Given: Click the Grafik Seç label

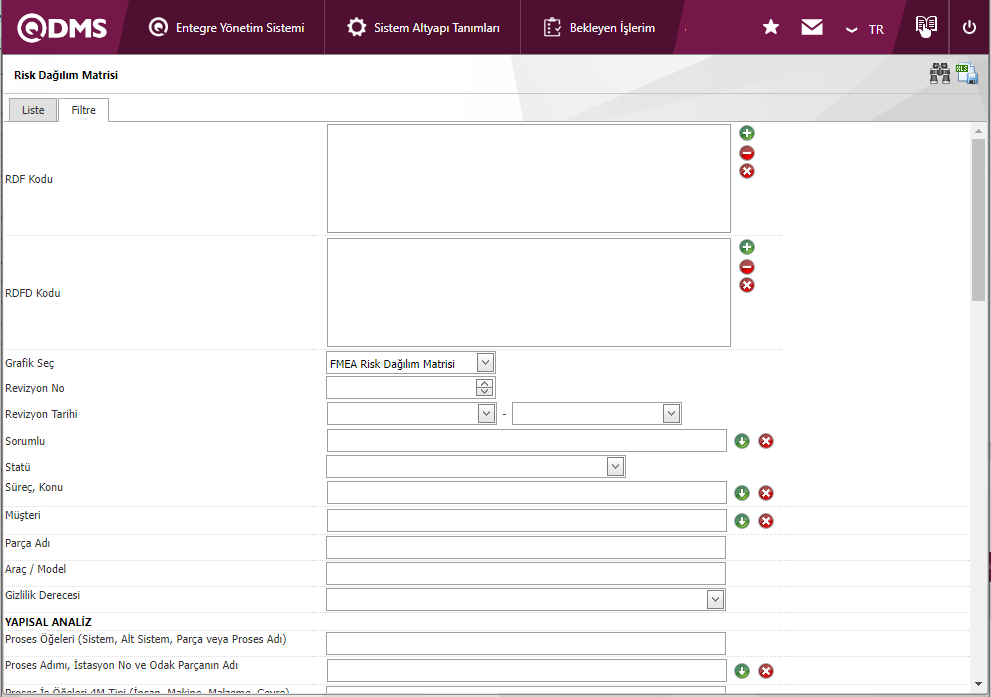Looking at the screenshot, I should pos(30,363).
